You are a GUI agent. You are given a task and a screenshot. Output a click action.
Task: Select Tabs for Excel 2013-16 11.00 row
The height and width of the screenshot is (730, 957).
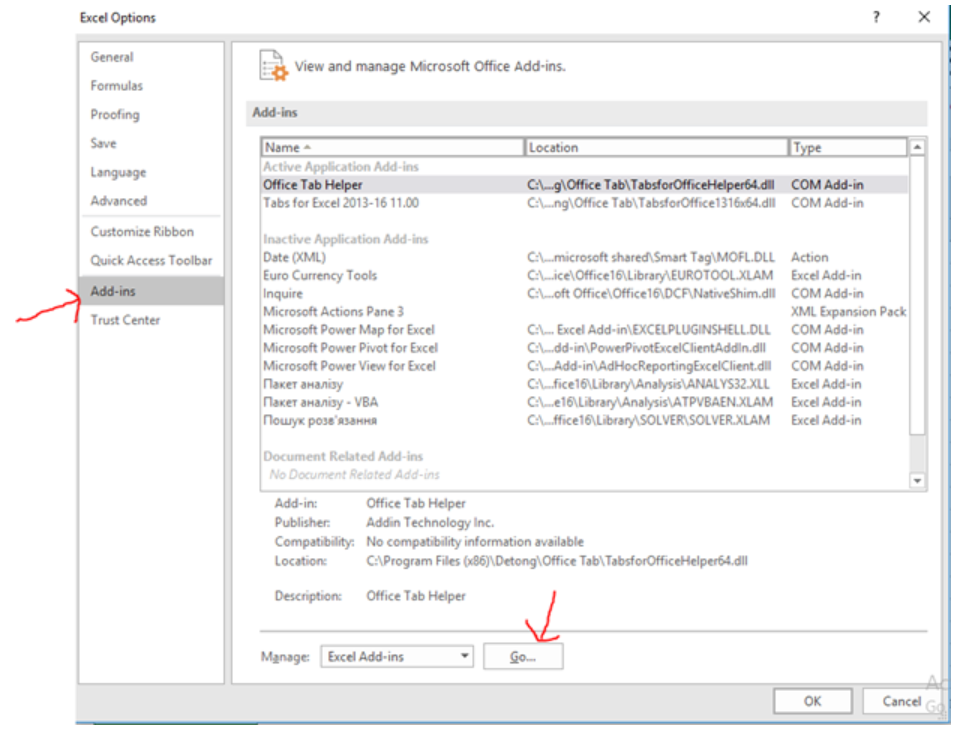584,203
